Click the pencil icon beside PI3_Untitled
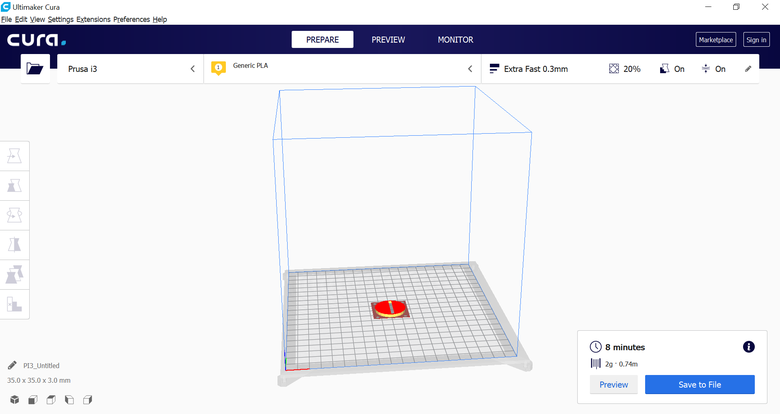 click(12, 365)
